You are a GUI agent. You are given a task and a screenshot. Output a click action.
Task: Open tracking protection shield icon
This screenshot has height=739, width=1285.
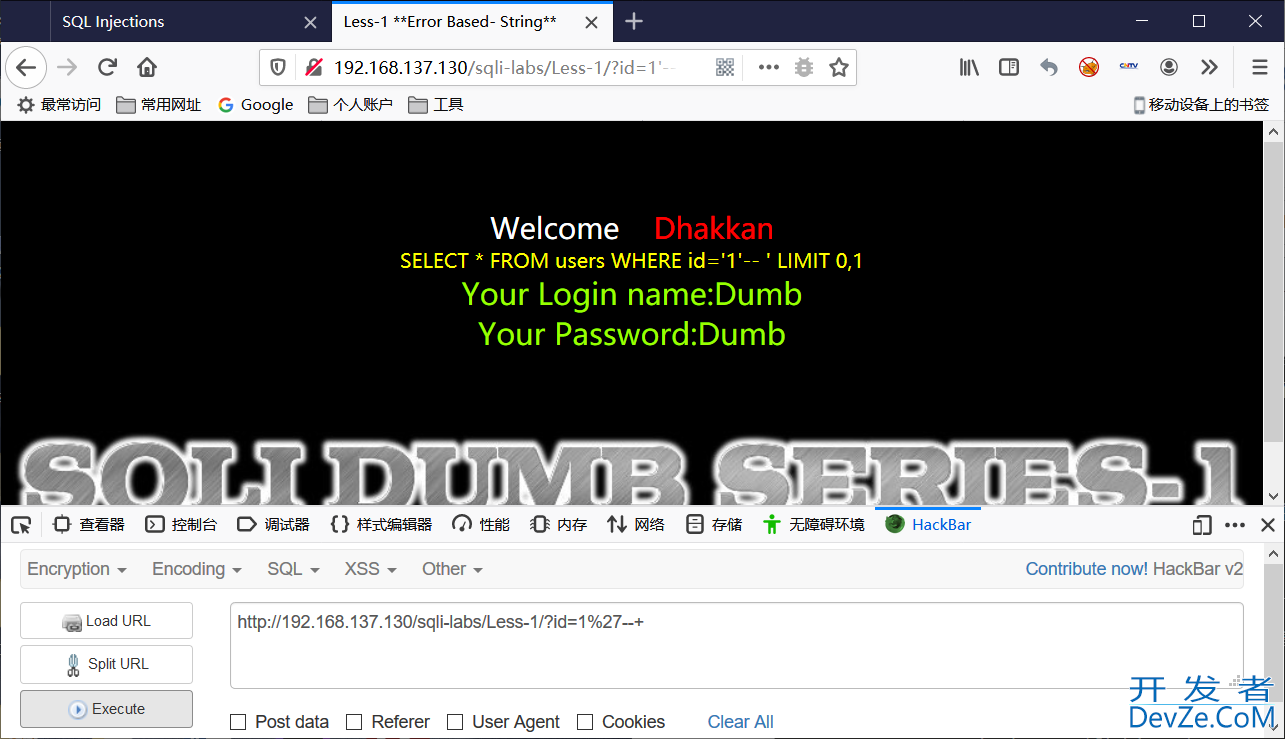point(279,67)
